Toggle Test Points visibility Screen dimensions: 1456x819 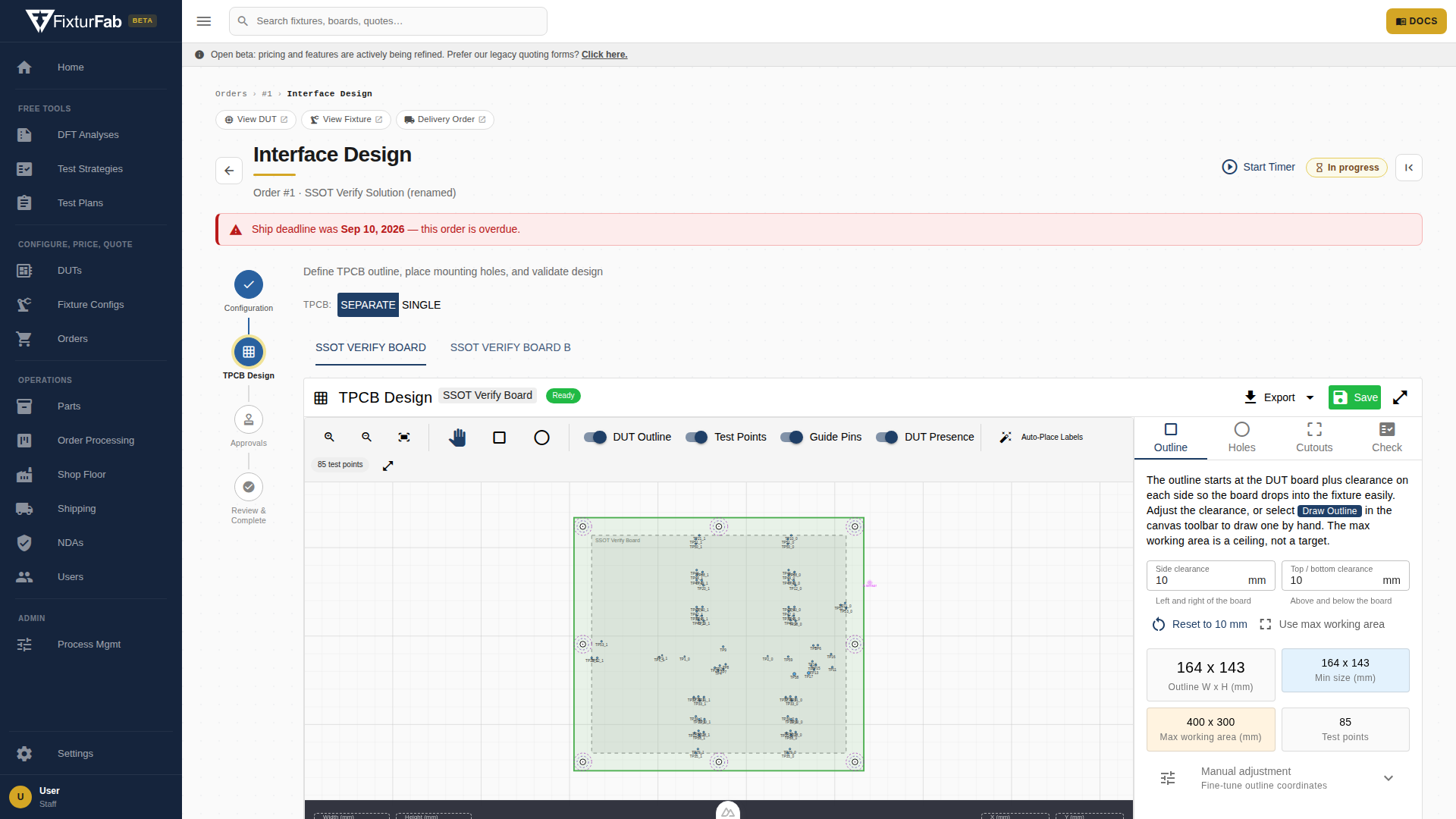pos(697,437)
